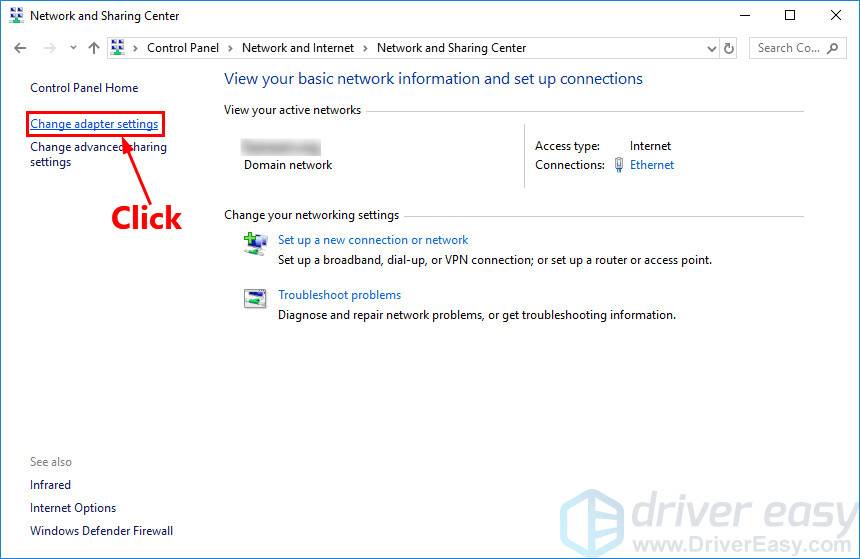The image size is (860, 559).
Task: Select Control Panel breadcrumb item
Action: [183, 48]
